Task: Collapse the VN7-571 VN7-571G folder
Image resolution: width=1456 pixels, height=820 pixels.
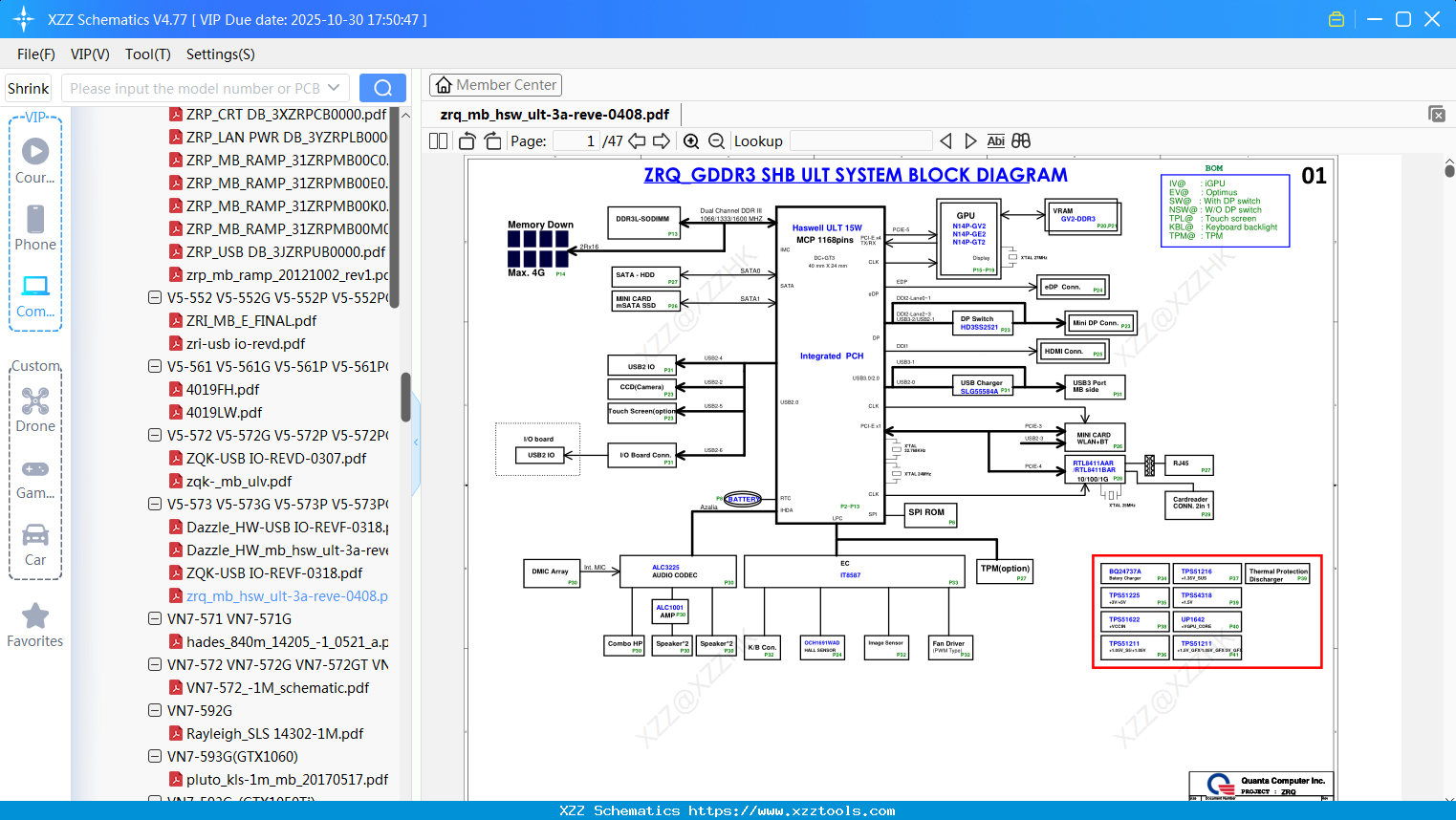Action: [x=155, y=619]
